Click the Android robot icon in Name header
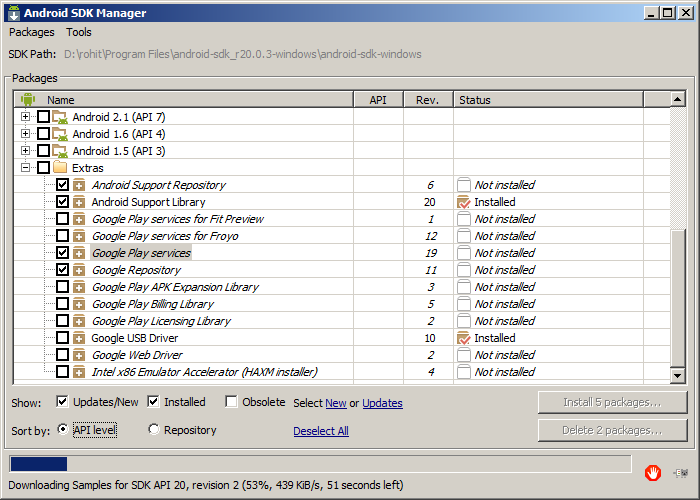The width and height of the screenshot is (700, 500). click(x=28, y=99)
